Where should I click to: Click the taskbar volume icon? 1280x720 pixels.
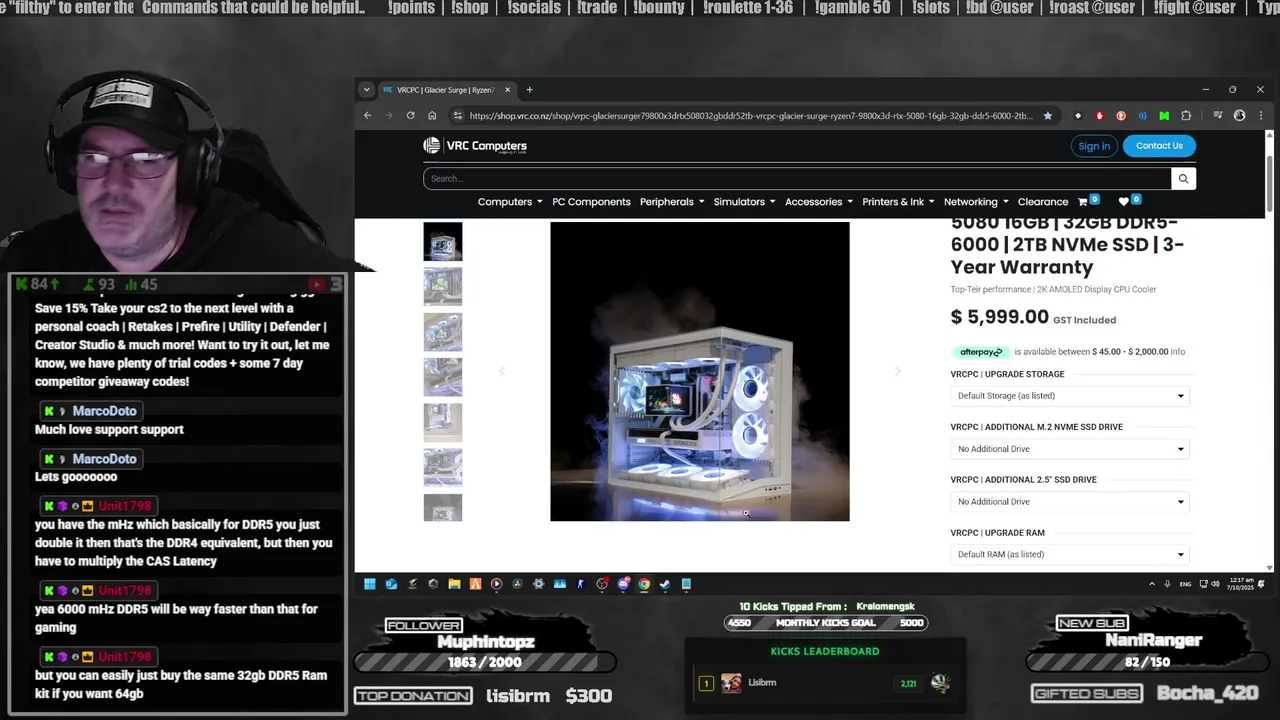click(1215, 584)
